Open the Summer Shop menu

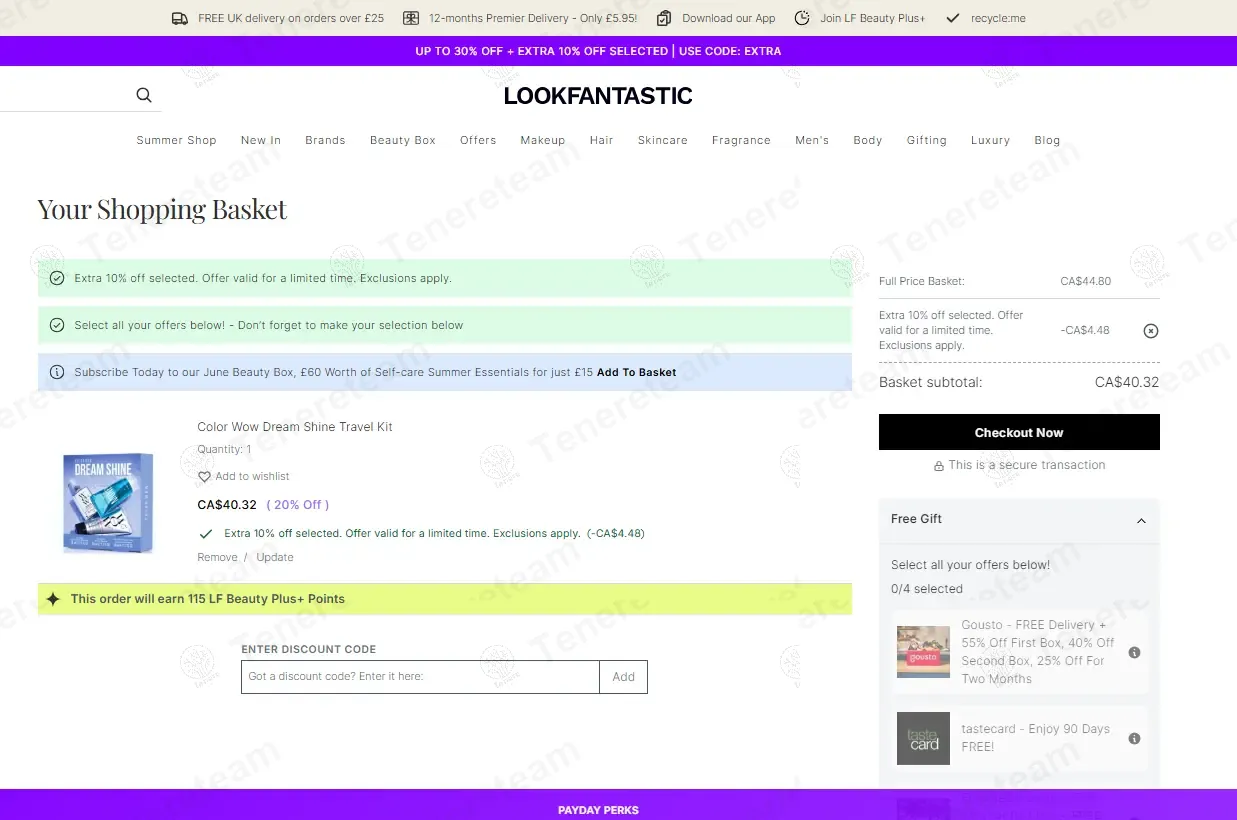point(176,140)
